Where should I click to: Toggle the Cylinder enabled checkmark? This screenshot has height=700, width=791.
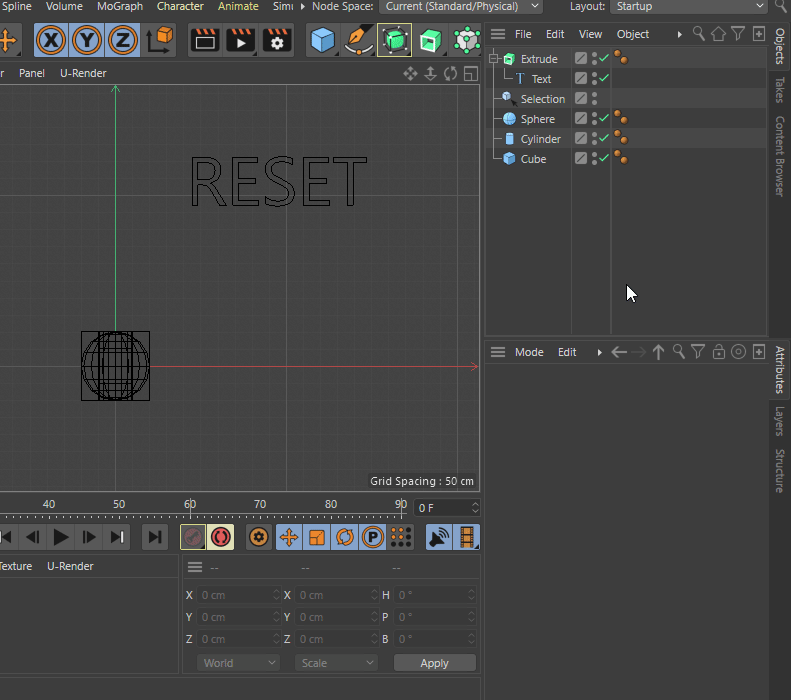[x=604, y=138]
